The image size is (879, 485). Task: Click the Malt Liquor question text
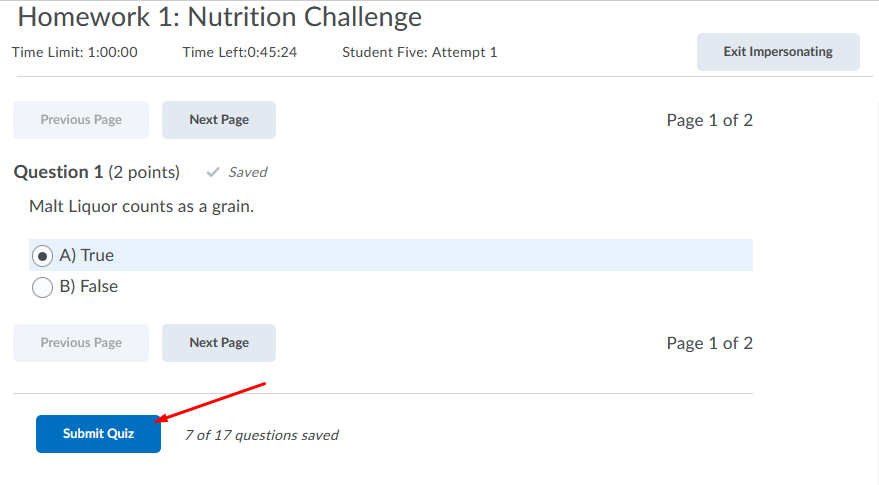pos(142,207)
